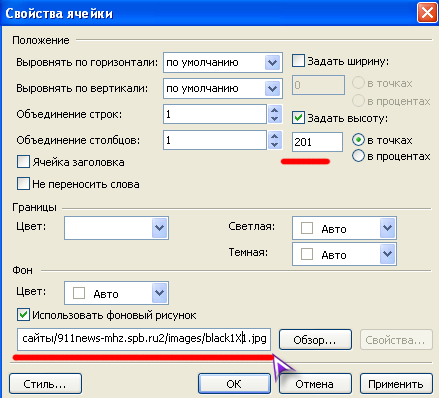Click the column span input field
Screen dimensions: 439x398
point(215,140)
